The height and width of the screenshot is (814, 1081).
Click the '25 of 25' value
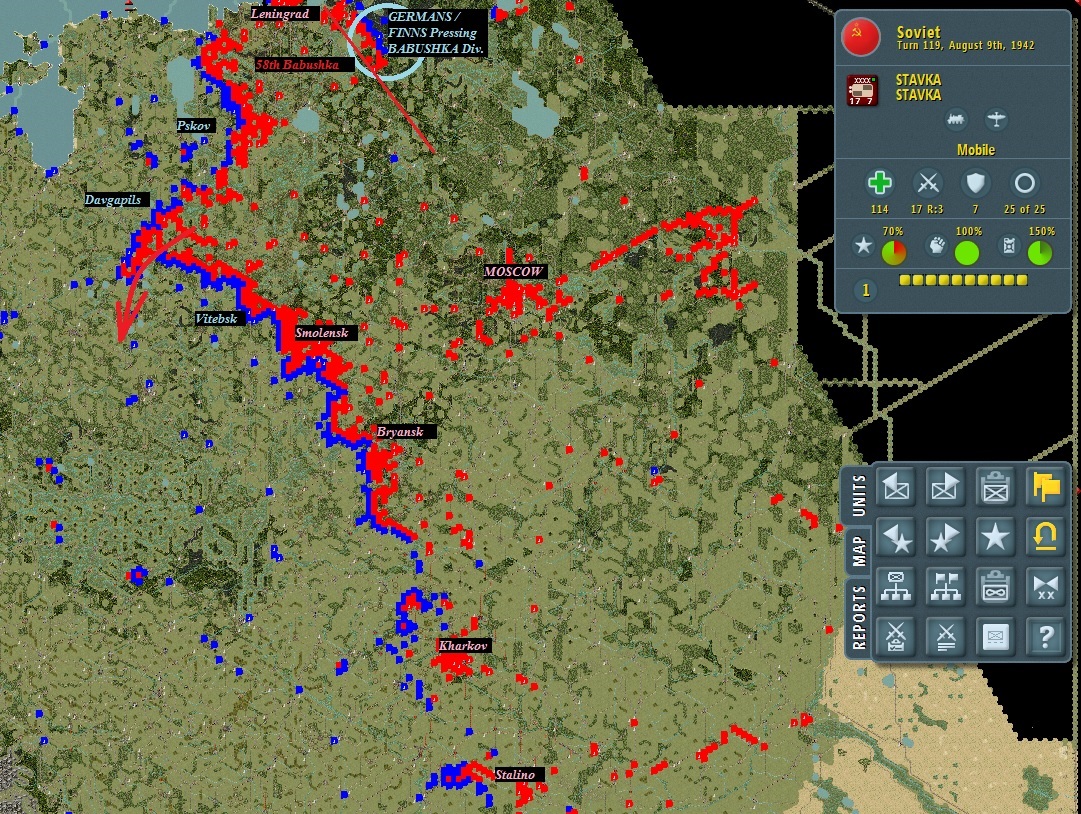click(x=1024, y=209)
